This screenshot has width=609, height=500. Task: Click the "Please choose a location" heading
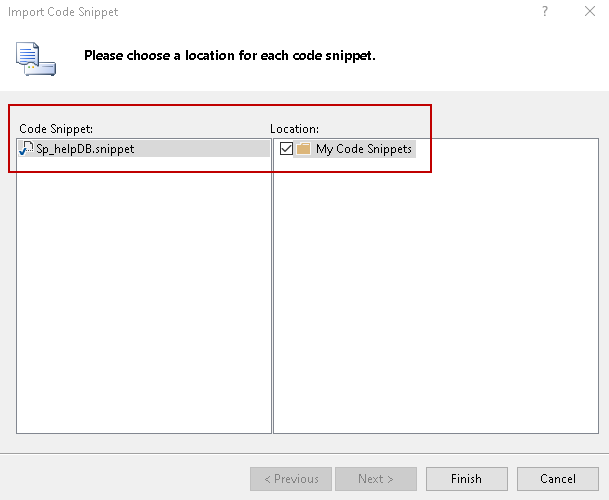point(229,56)
